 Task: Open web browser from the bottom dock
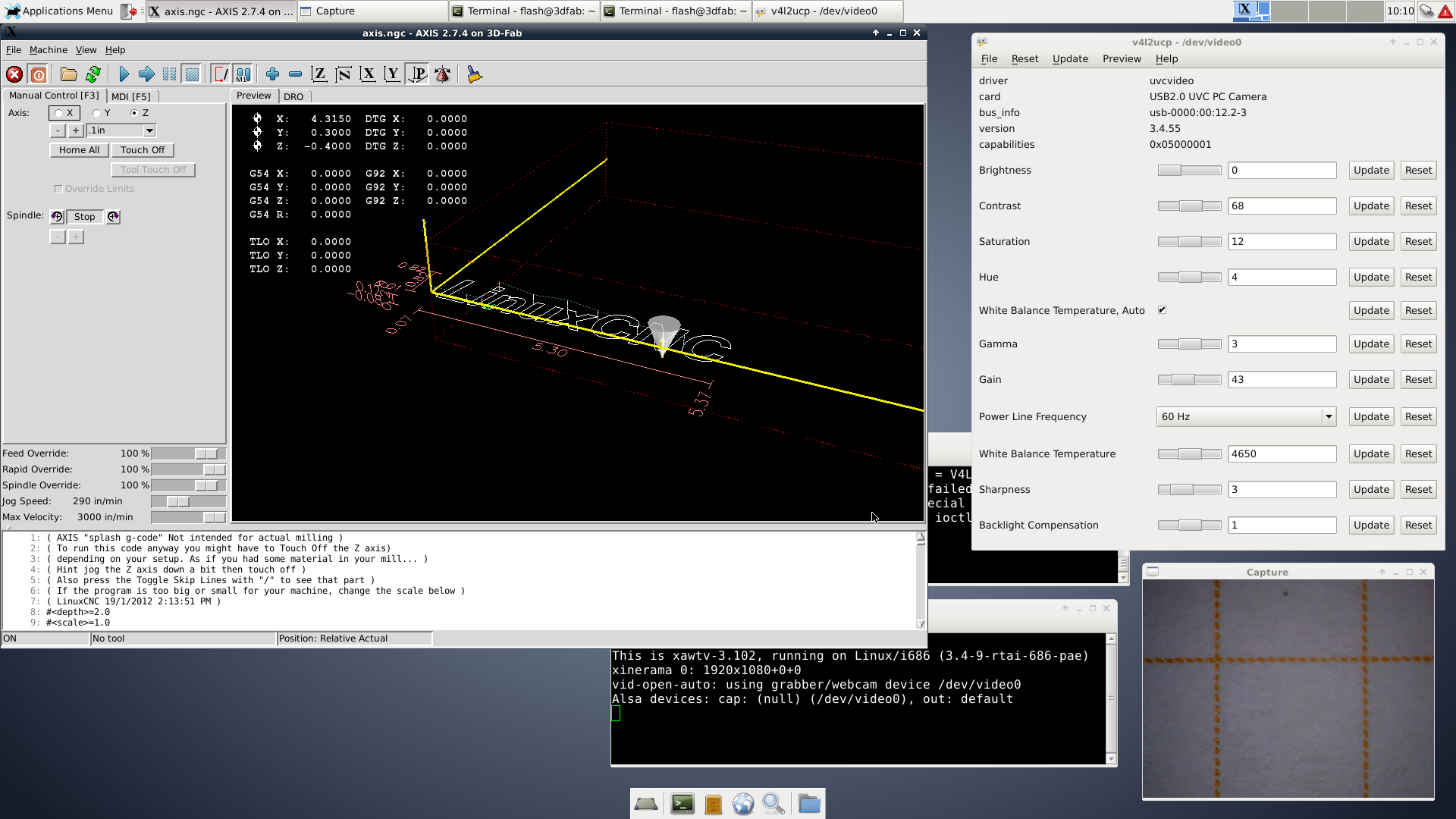point(743,804)
